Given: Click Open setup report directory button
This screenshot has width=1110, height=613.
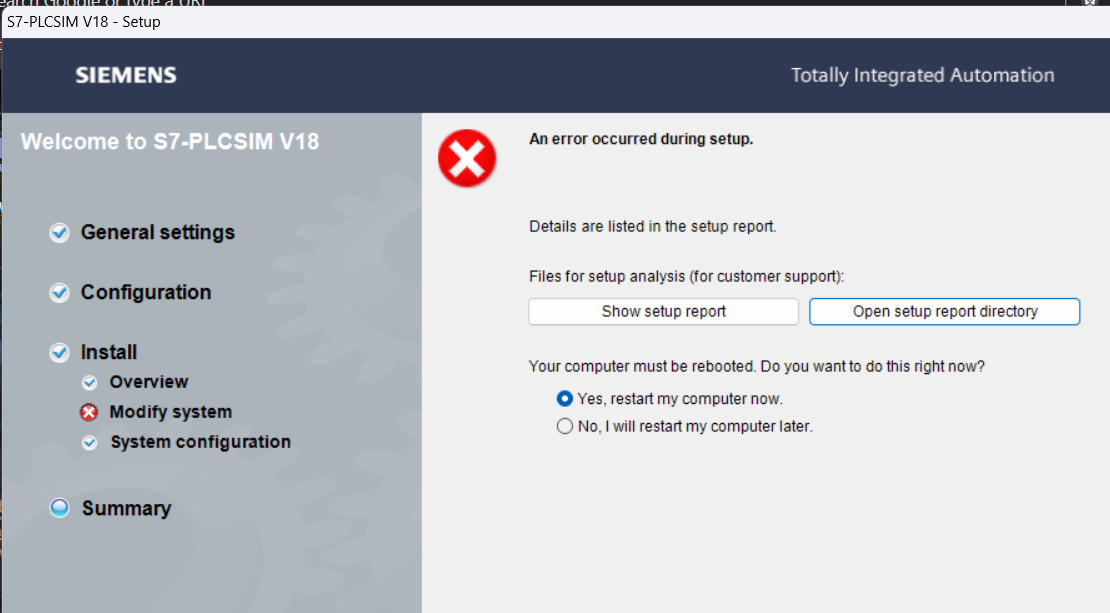Looking at the screenshot, I should (x=944, y=311).
